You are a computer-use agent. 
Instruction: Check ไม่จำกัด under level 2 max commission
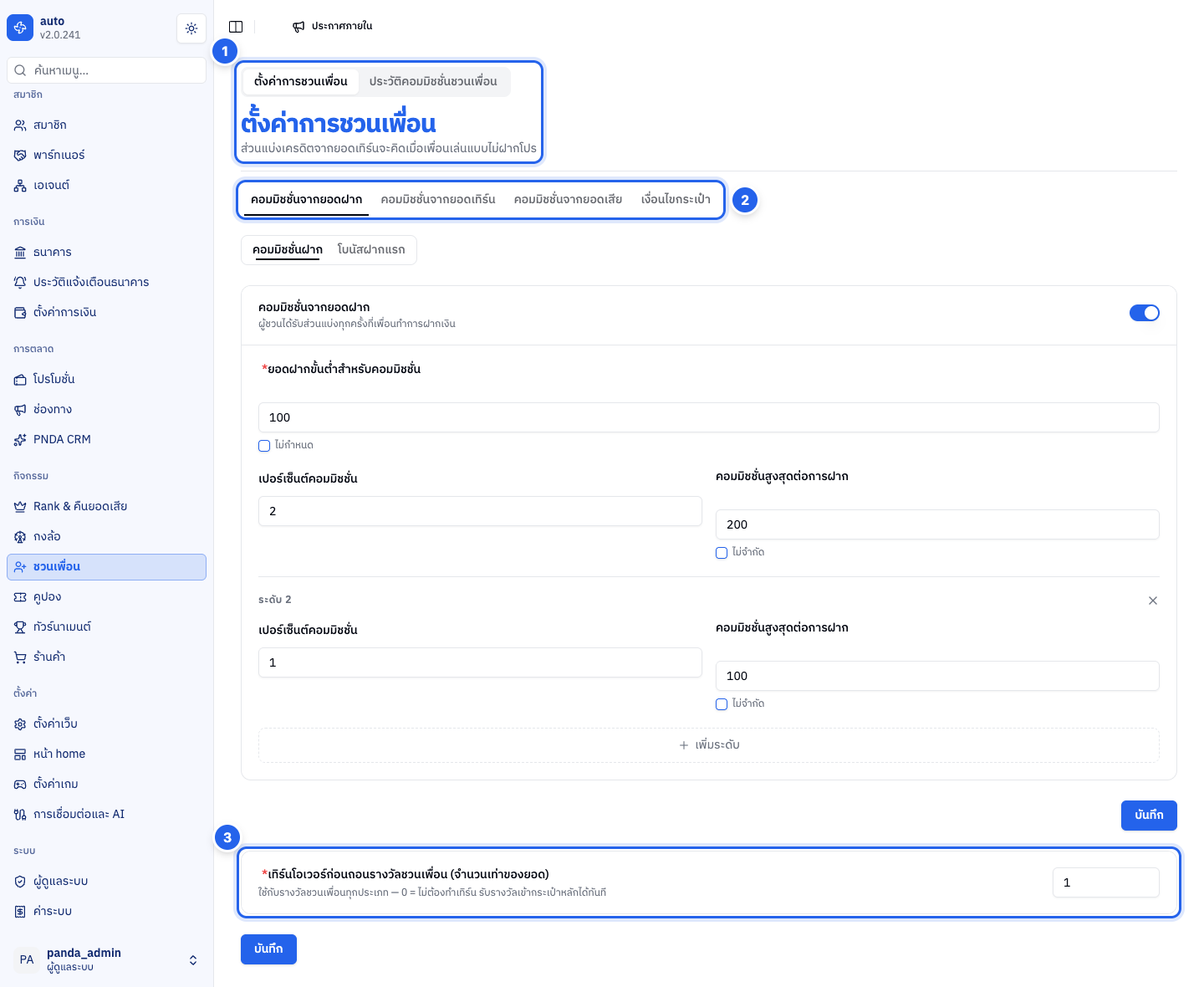coord(722,704)
